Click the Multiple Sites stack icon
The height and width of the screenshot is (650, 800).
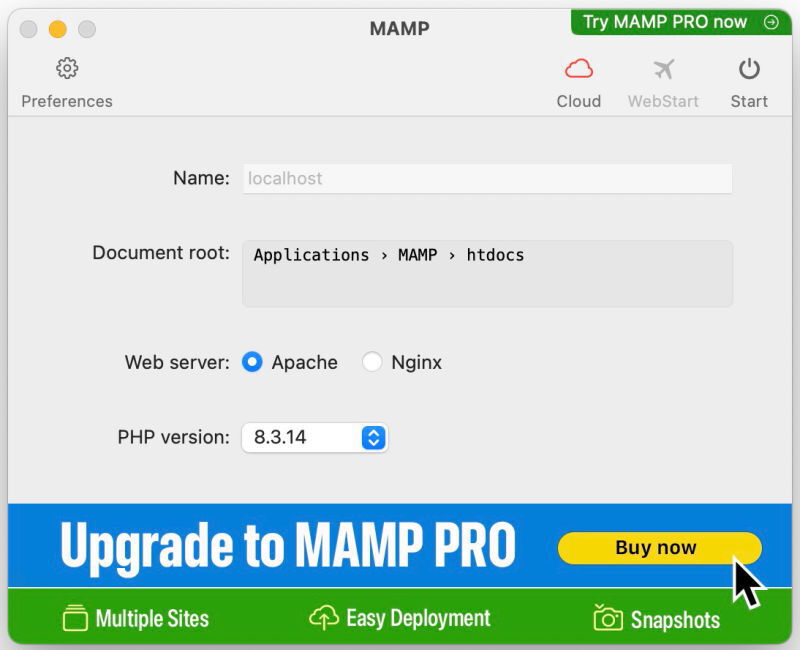coord(76,617)
